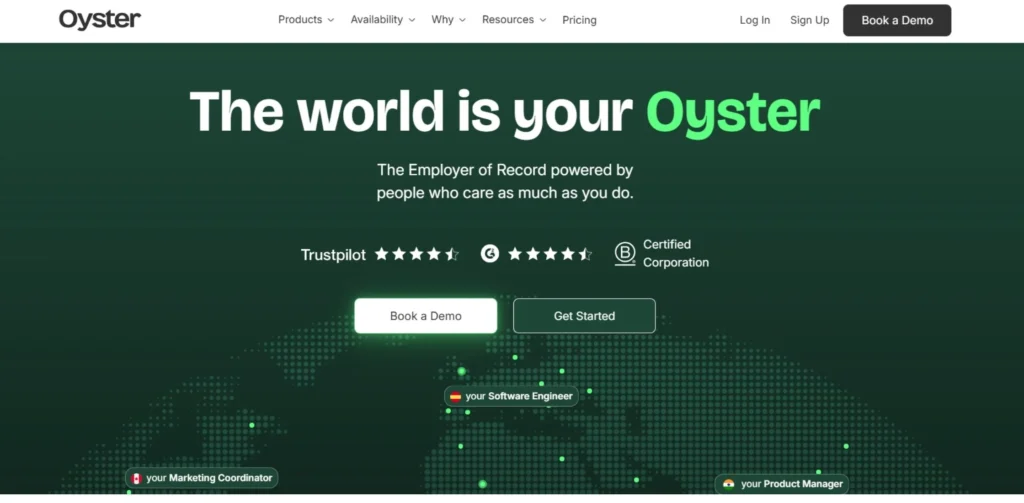Click the Trustpilot label

click(333, 255)
